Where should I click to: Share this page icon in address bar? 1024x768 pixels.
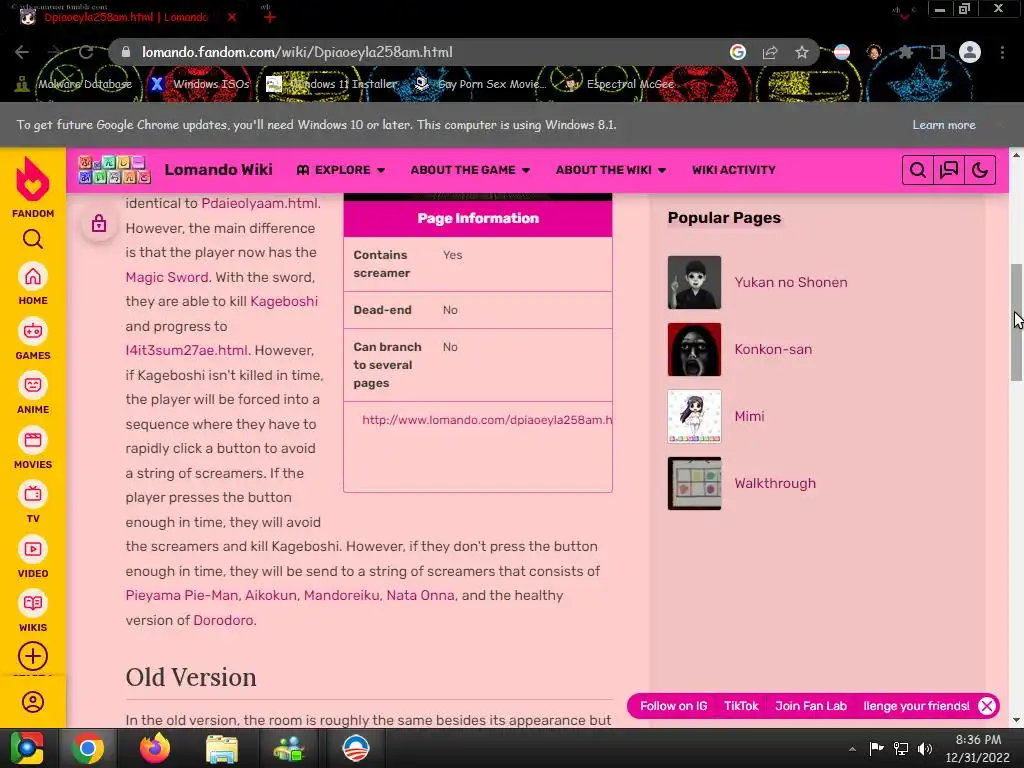click(x=770, y=52)
